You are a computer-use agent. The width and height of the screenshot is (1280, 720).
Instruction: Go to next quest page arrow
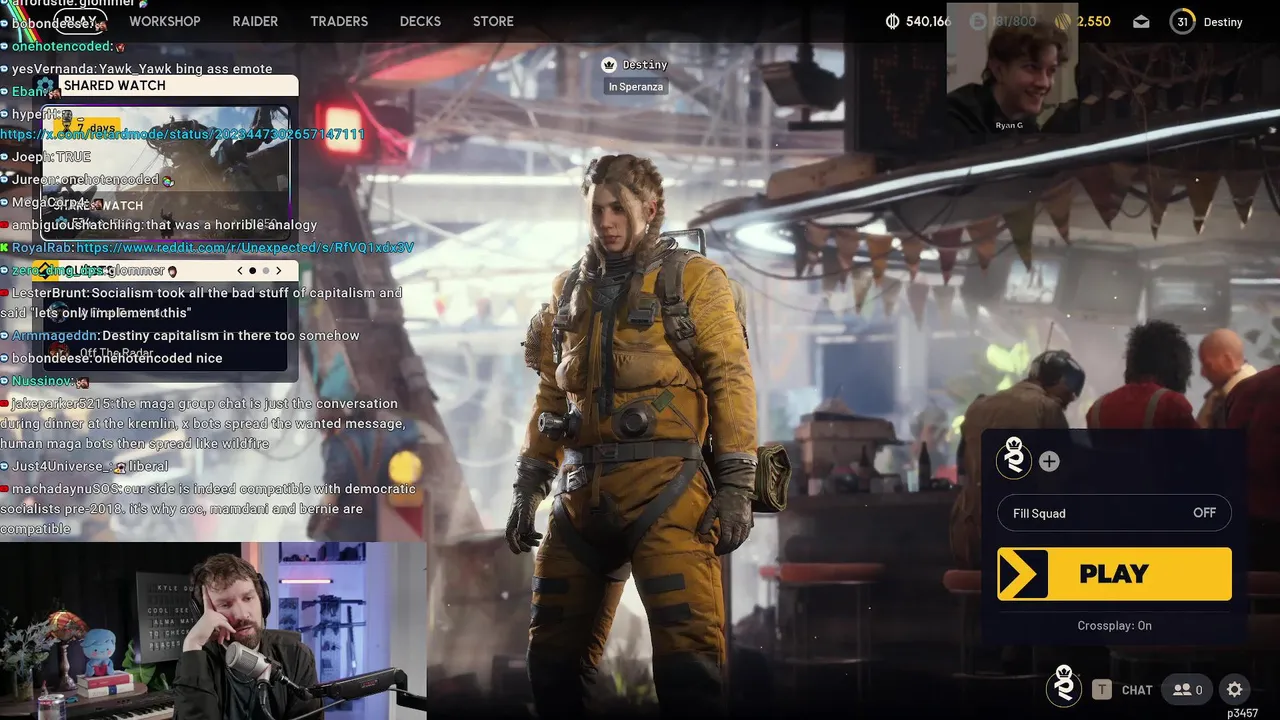(x=279, y=271)
